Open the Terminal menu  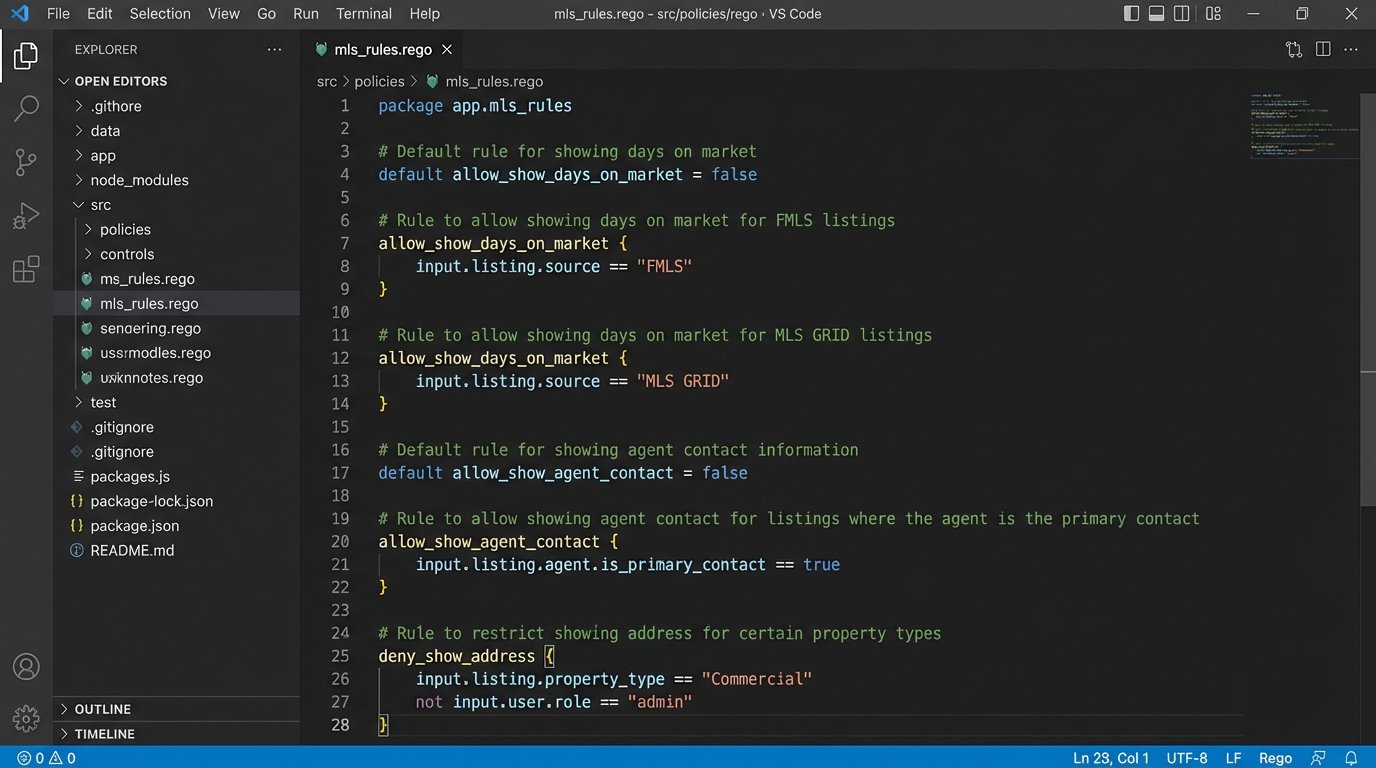point(364,14)
